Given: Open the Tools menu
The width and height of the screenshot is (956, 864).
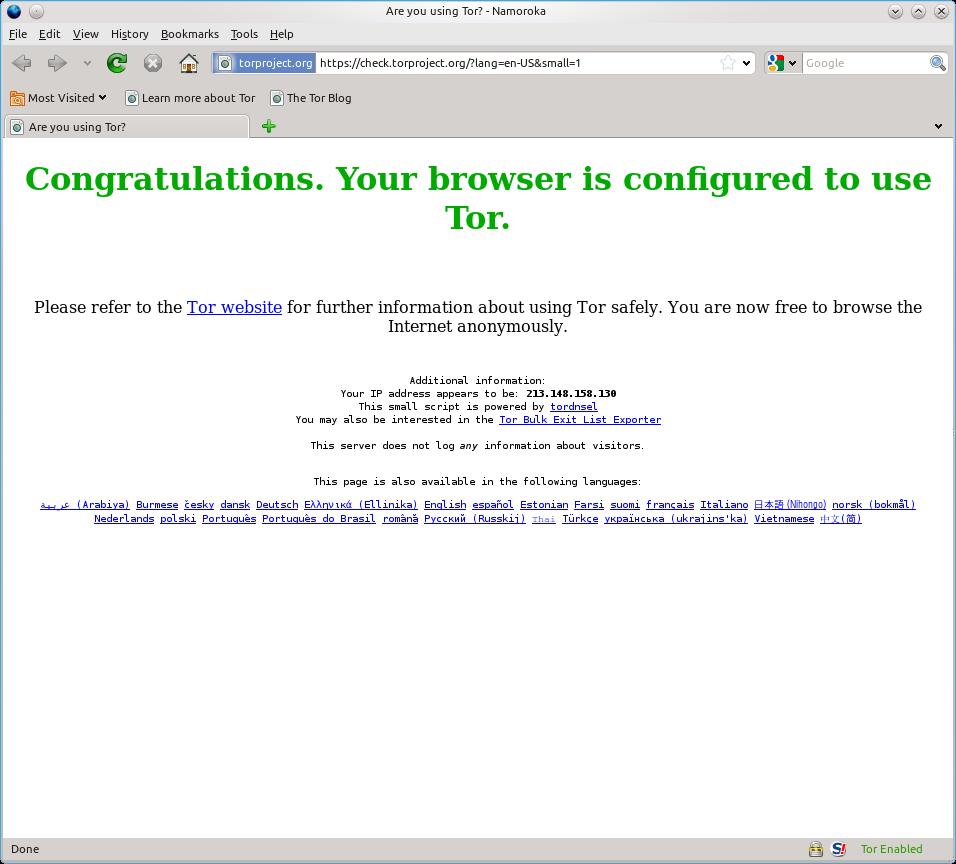Looking at the screenshot, I should click(244, 34).
